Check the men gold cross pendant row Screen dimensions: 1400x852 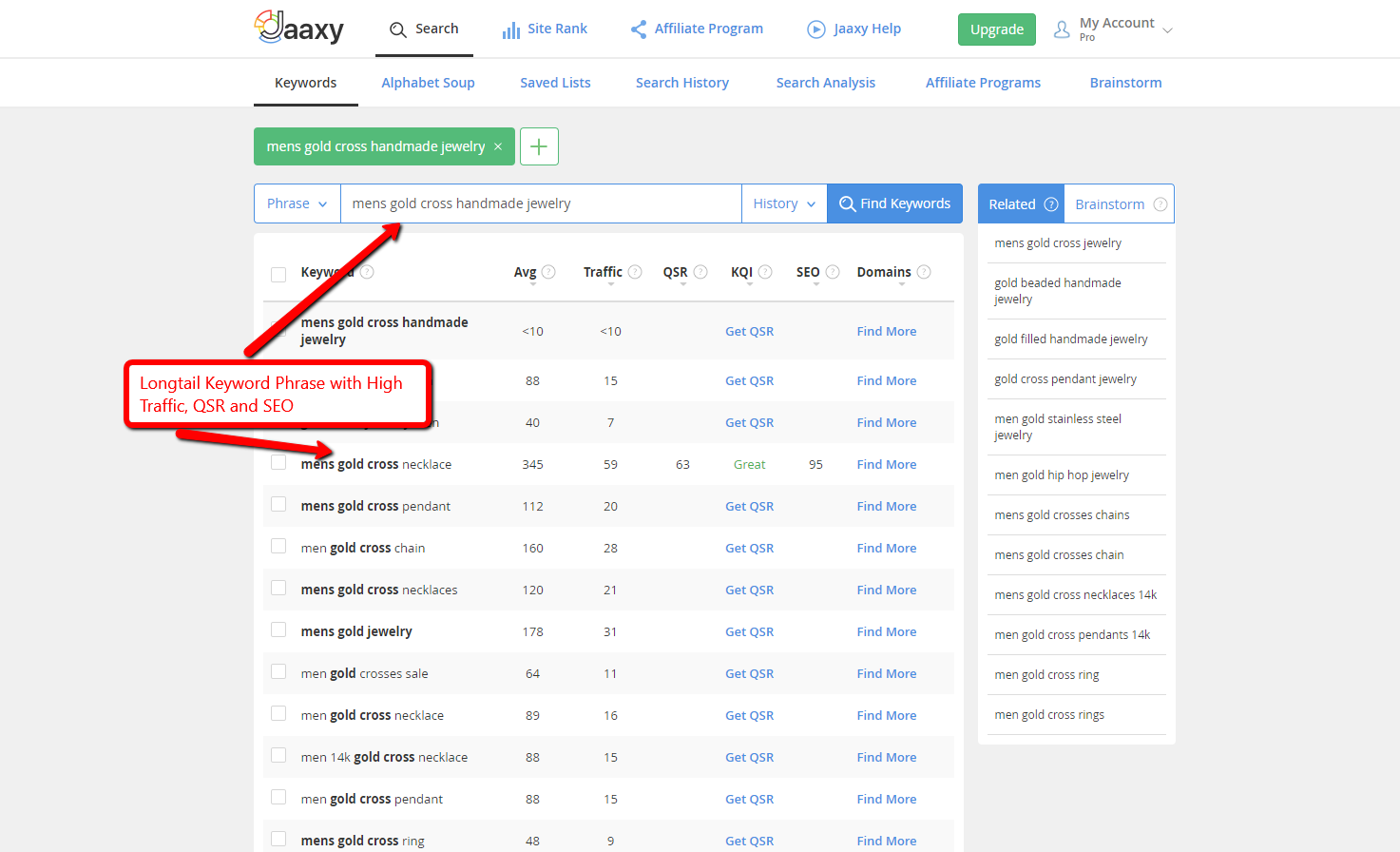(x=278, y=797)
